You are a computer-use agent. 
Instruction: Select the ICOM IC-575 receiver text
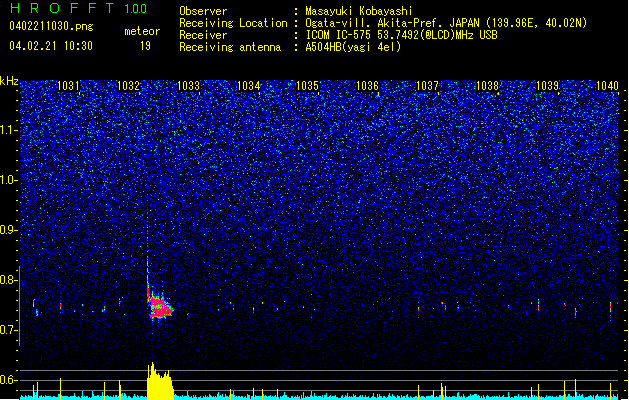tap(401, 35)
